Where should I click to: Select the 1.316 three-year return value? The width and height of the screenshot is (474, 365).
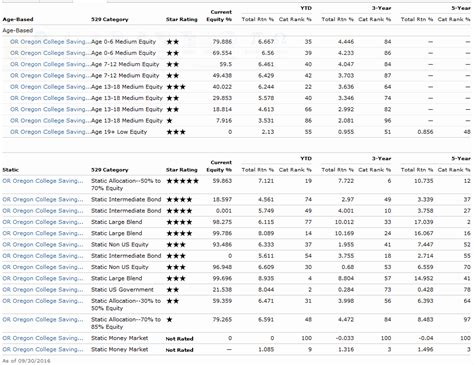coord(346,350)
